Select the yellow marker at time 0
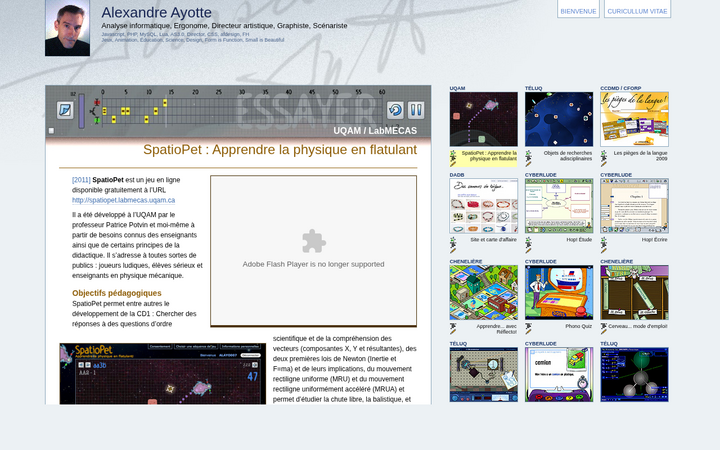 [104, 111]
